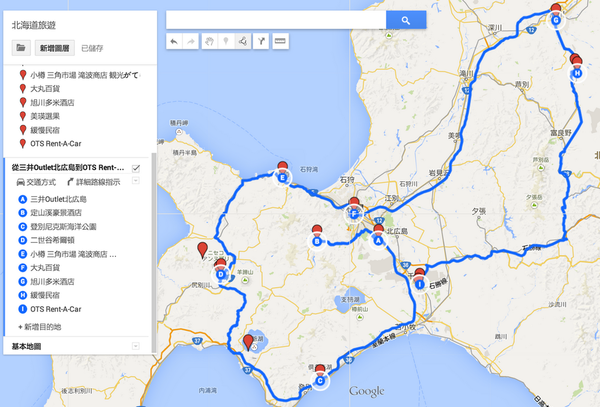Open the folder icon button
Viewport: 600px width, 407px height.
point(20,47)
